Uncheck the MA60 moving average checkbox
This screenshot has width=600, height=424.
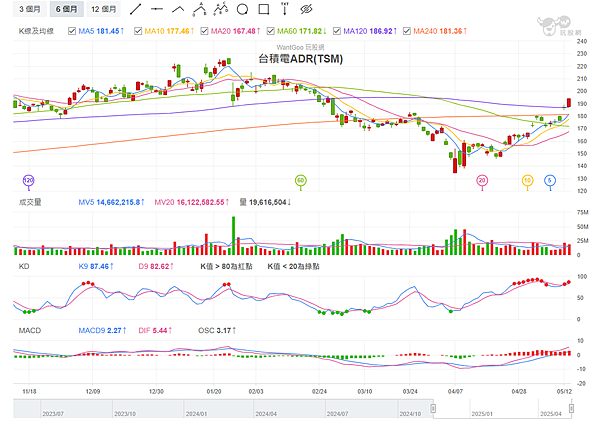coord(271,31)
